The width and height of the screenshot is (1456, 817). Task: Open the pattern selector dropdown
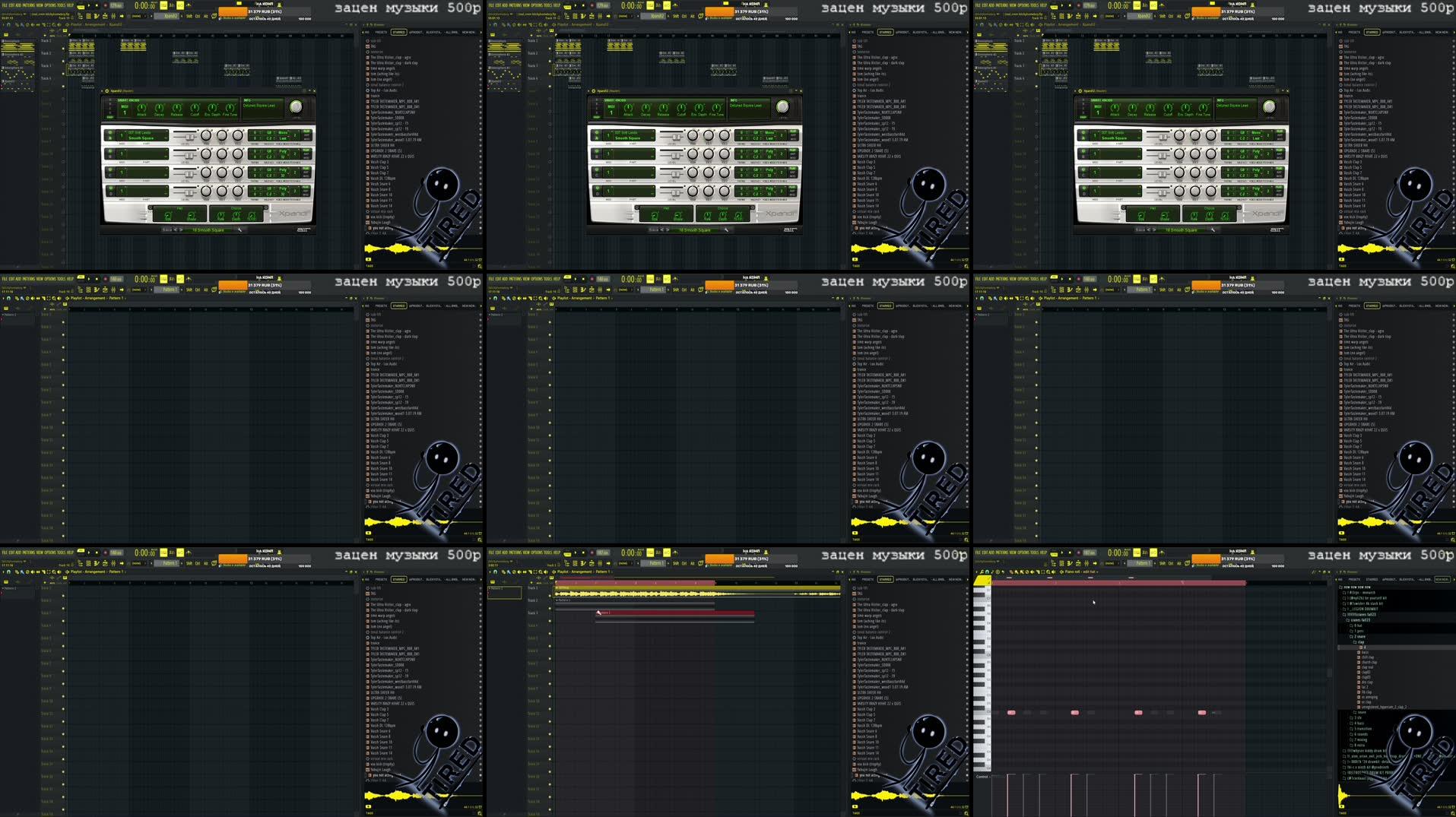pos(166,17)
